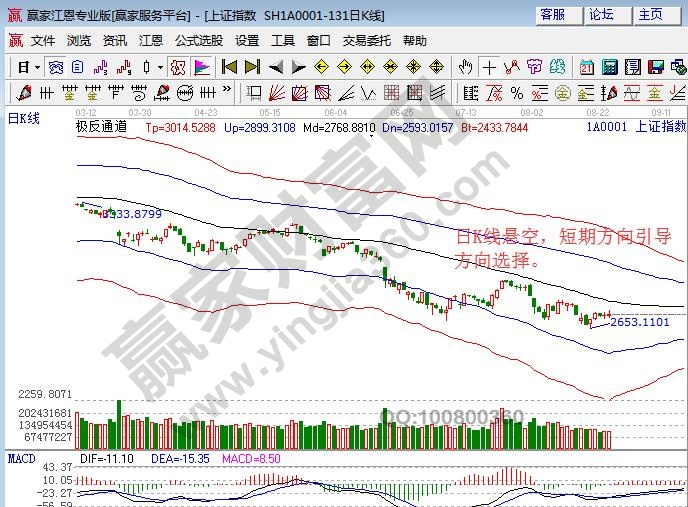This screenshot has height=507, width=688.
Task: Click the floppy disk save icon
Action: [655, 67]
